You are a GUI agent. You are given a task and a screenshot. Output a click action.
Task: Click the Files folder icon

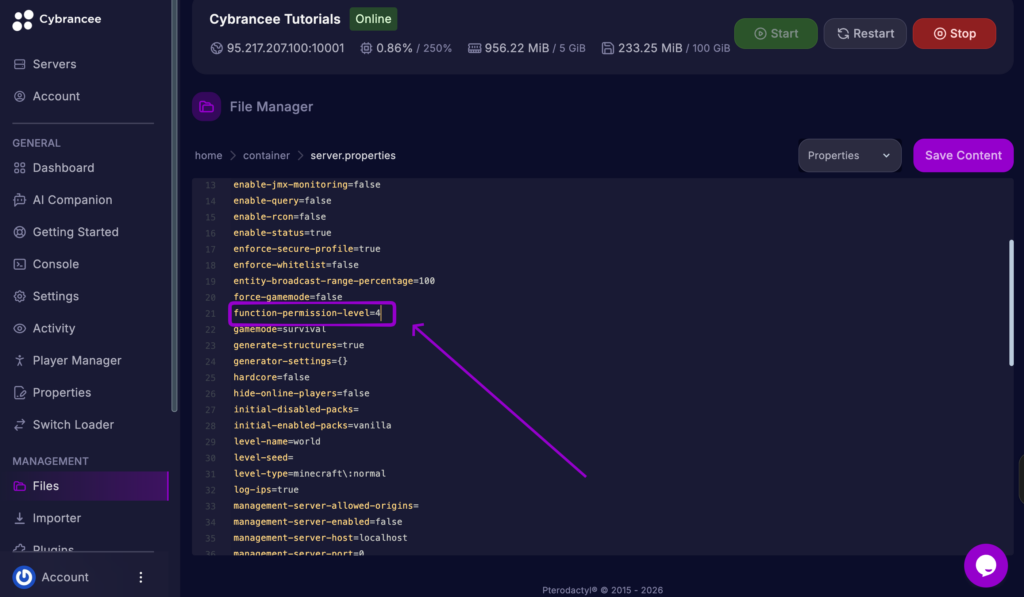coord(20,485)
